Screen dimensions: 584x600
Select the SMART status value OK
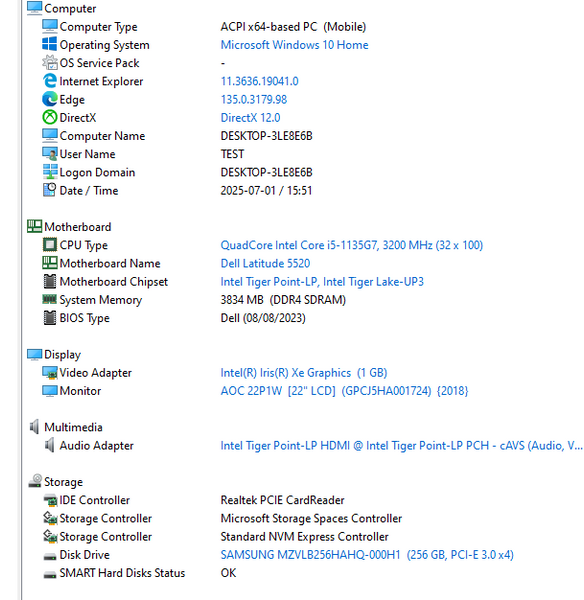[228, 573]
